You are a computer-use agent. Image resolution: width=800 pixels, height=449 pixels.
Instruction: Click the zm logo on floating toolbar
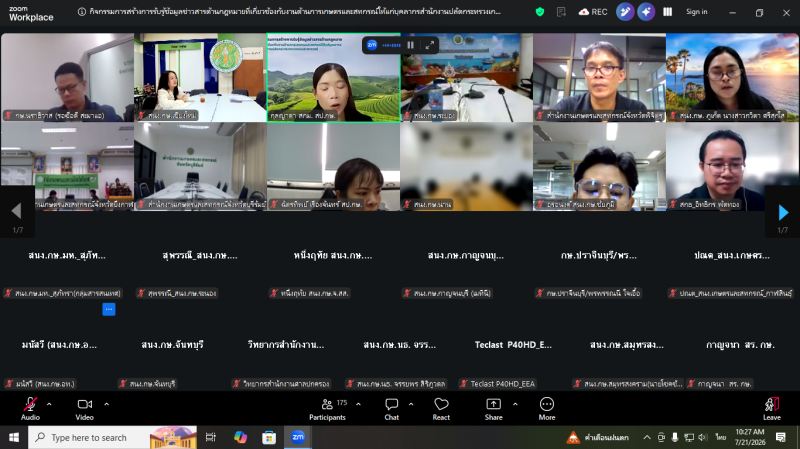click(x=372, y=45)
